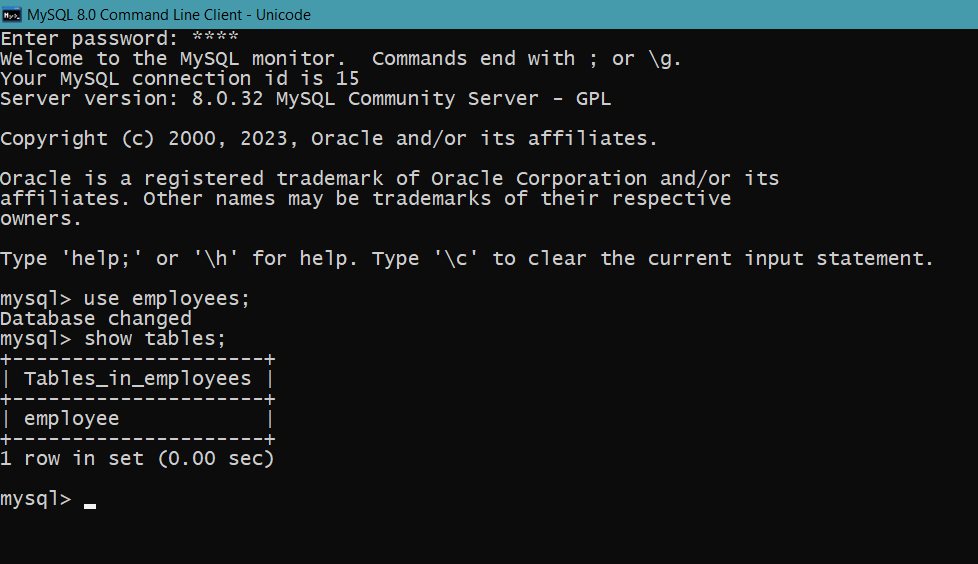Click the 'Welcome to the MySQL monitor' text
This screenshot has width=978, height=564.
coord(173,59)
